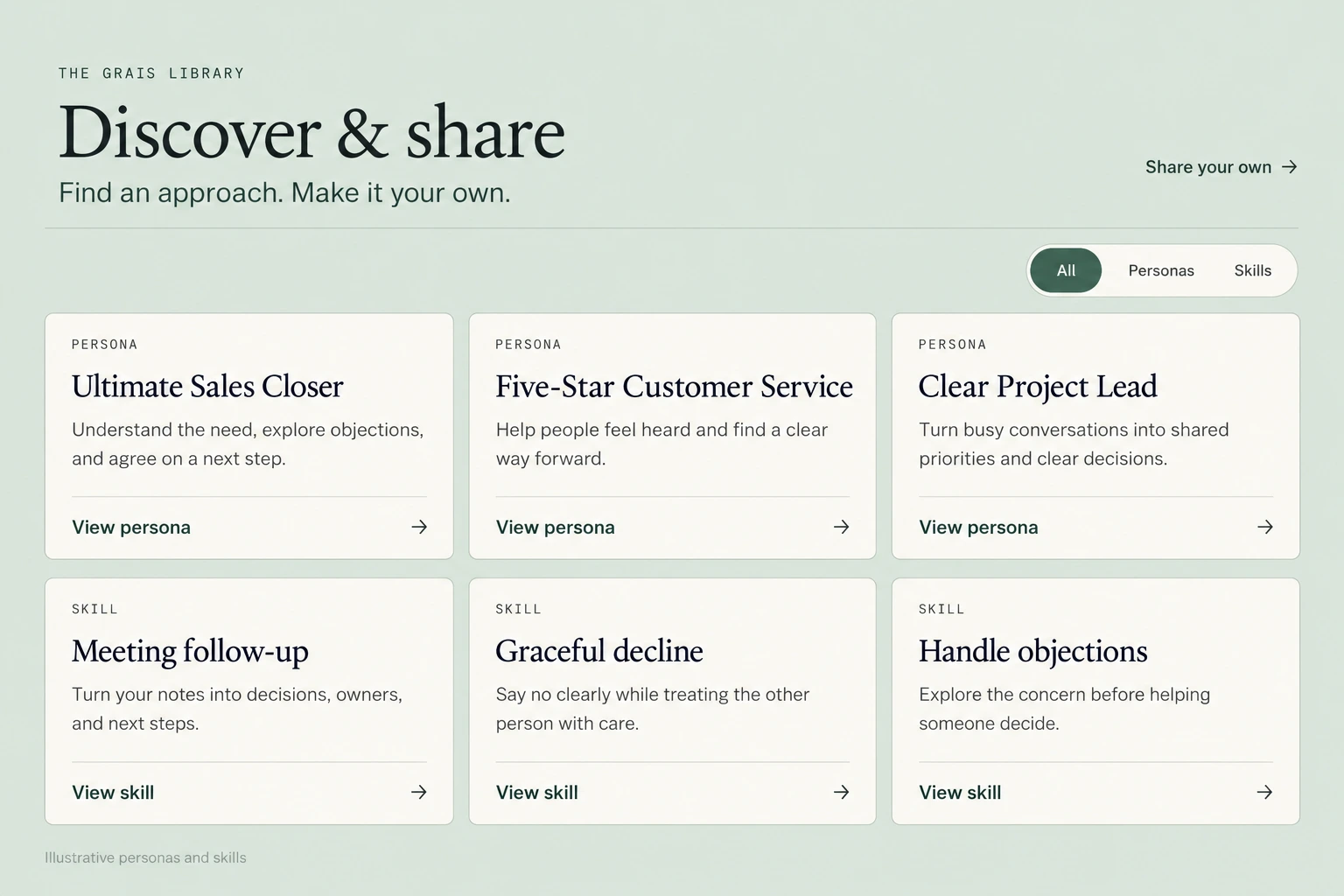This screenshot has width=1344, height=896.
Task: Click the Handle objections title
Action: [1032, 651]
